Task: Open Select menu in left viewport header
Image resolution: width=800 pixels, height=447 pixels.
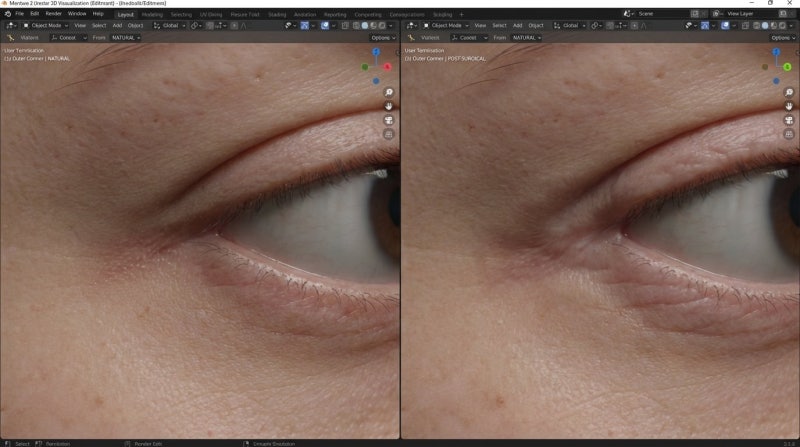Action: click(x=99, y=26)
